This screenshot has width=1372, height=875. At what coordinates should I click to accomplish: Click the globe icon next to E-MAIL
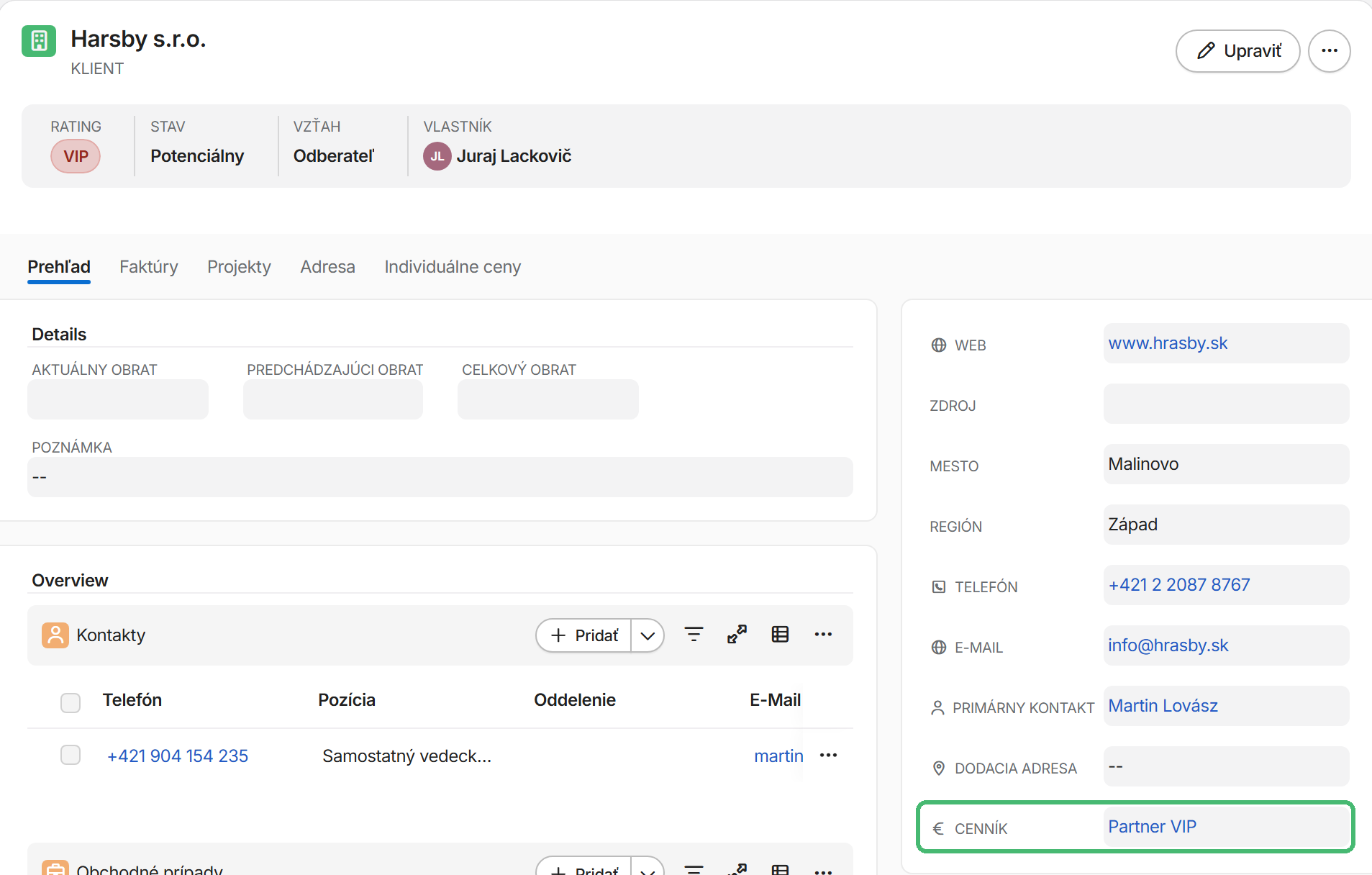[938, 648]
